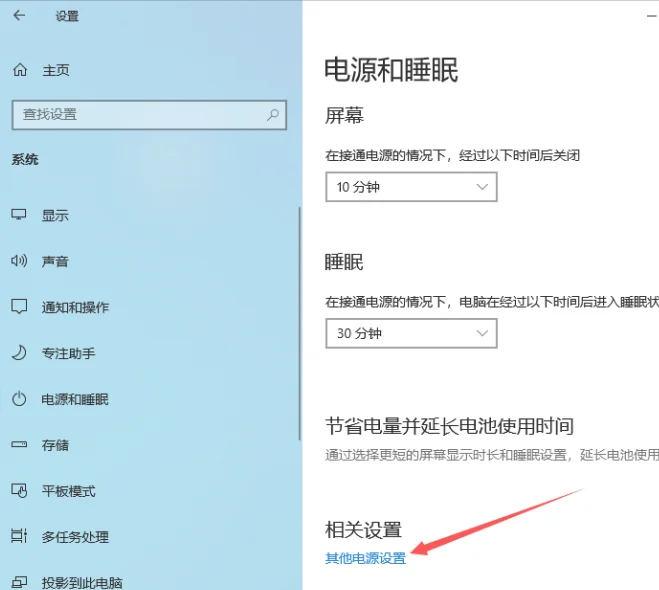
Task: Minimize the settings window
Action: tap(651, 16)
